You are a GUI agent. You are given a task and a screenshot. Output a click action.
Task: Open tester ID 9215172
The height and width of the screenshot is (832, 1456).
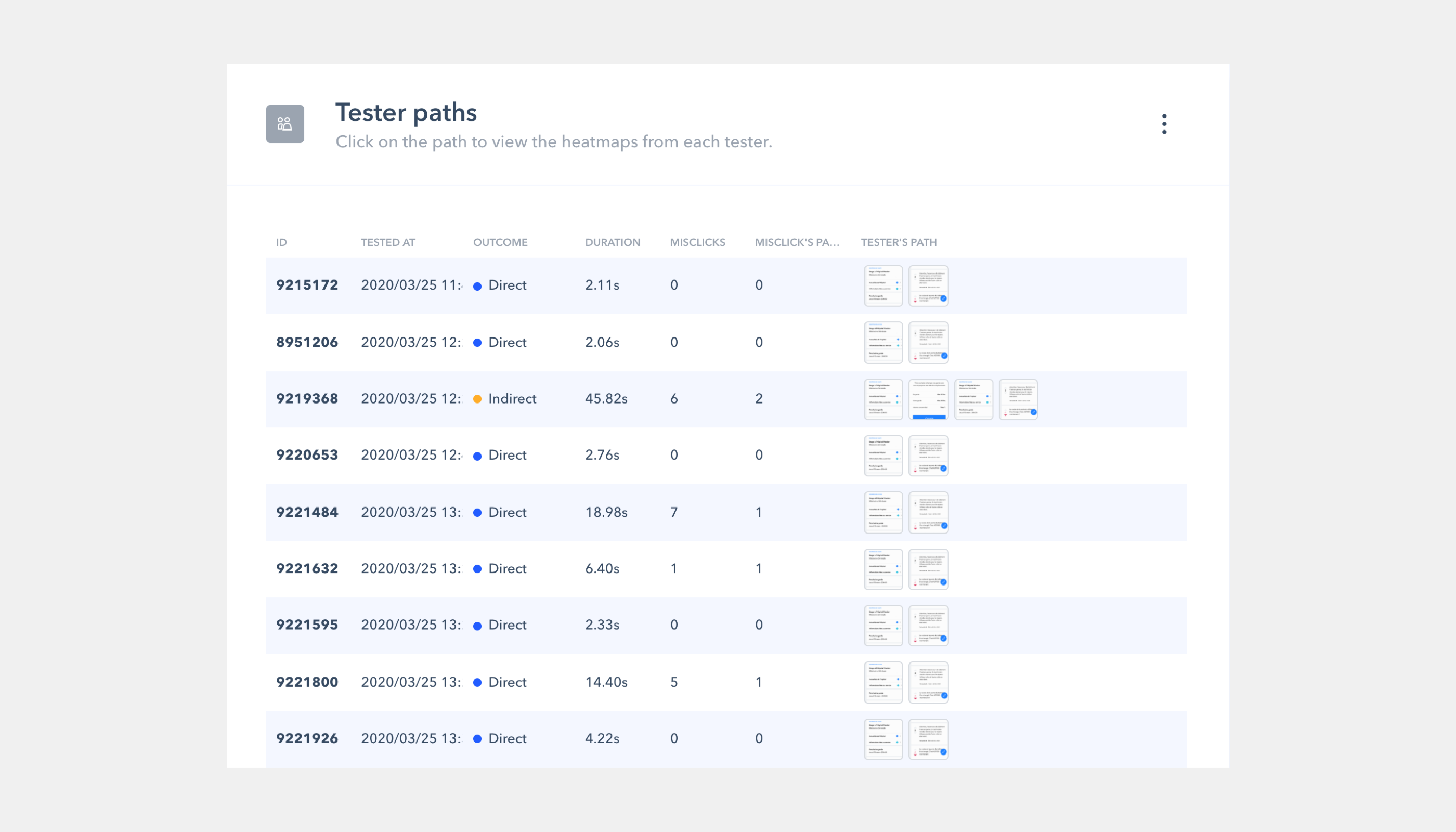307,285
